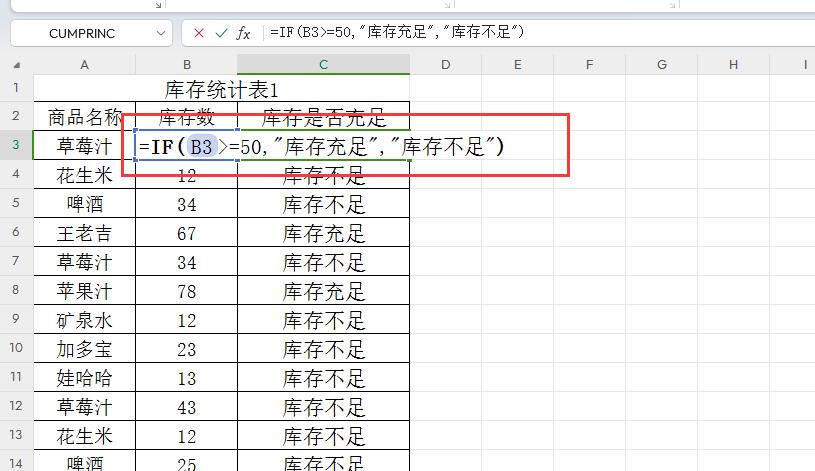The image size is (815, 471).
Task: Select row 12 header
Action: click(x=16, y=405)
